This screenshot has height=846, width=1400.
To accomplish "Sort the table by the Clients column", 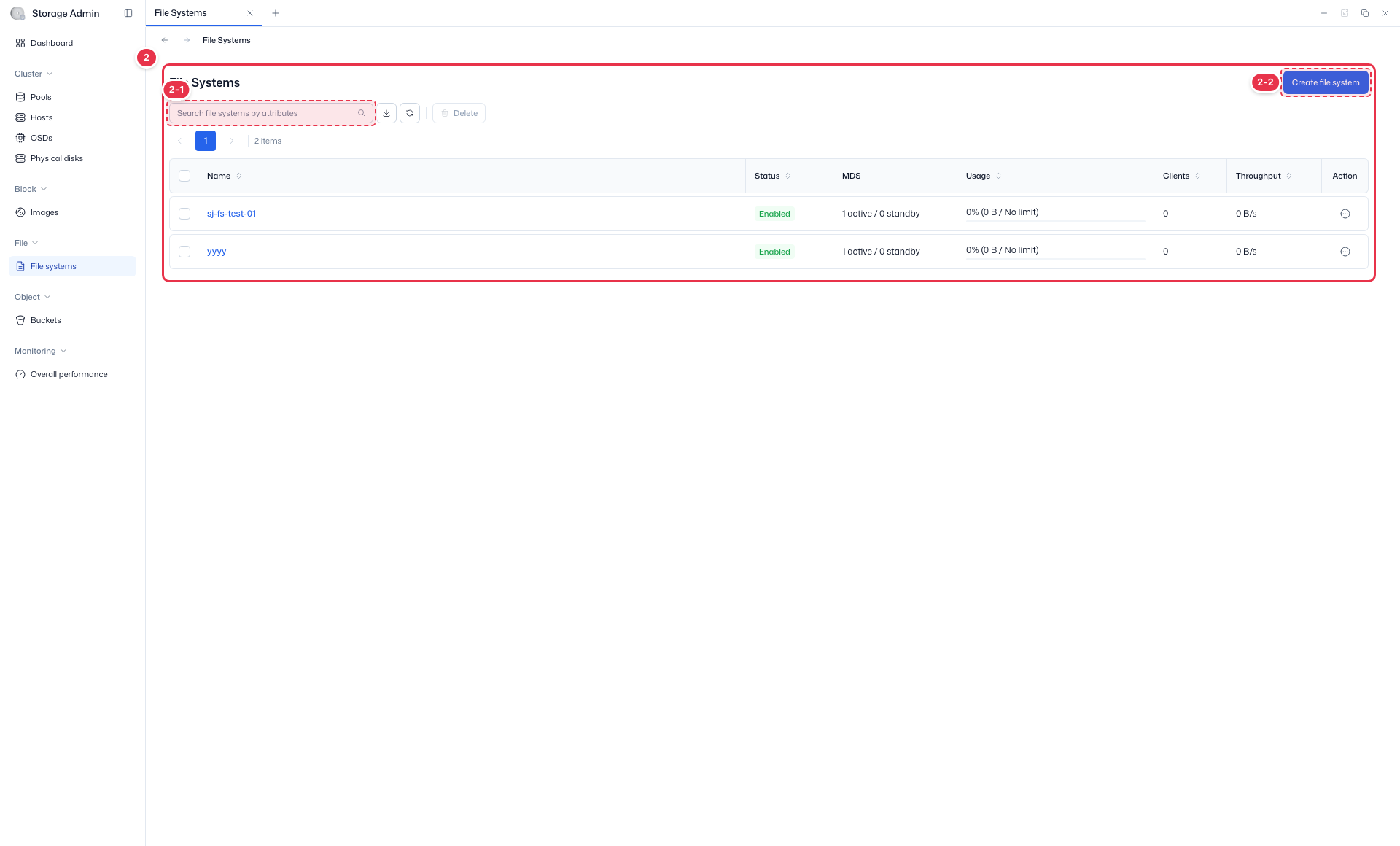I will pyautogui.click(x=1197, y=176).
